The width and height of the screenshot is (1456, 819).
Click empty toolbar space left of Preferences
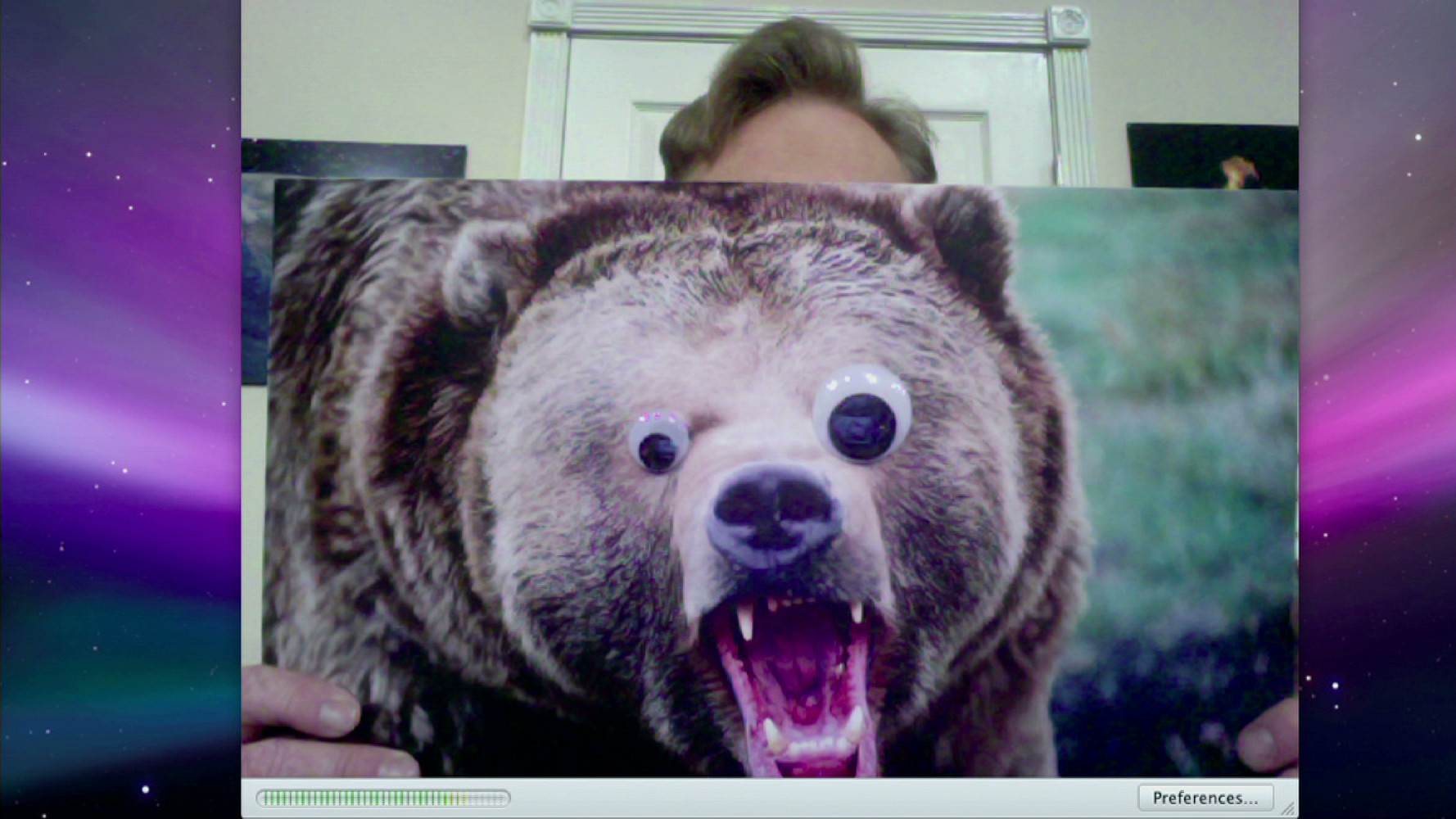(x=819, y=798)
